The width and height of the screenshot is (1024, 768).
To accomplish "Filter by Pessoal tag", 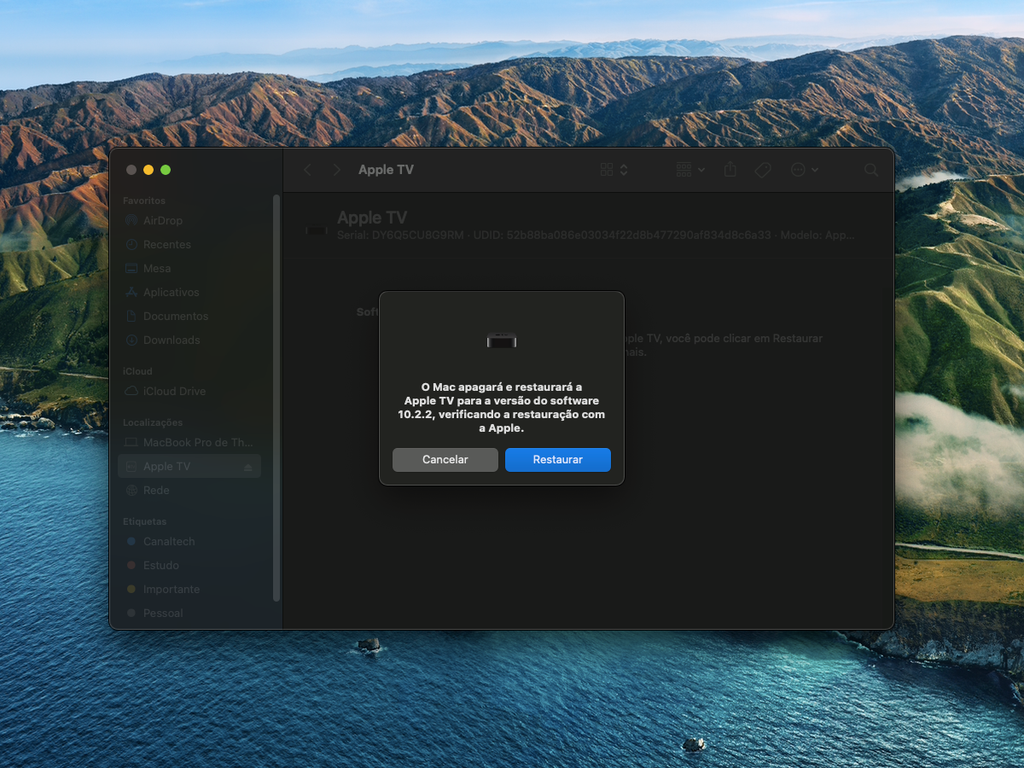I will [189, 613].
